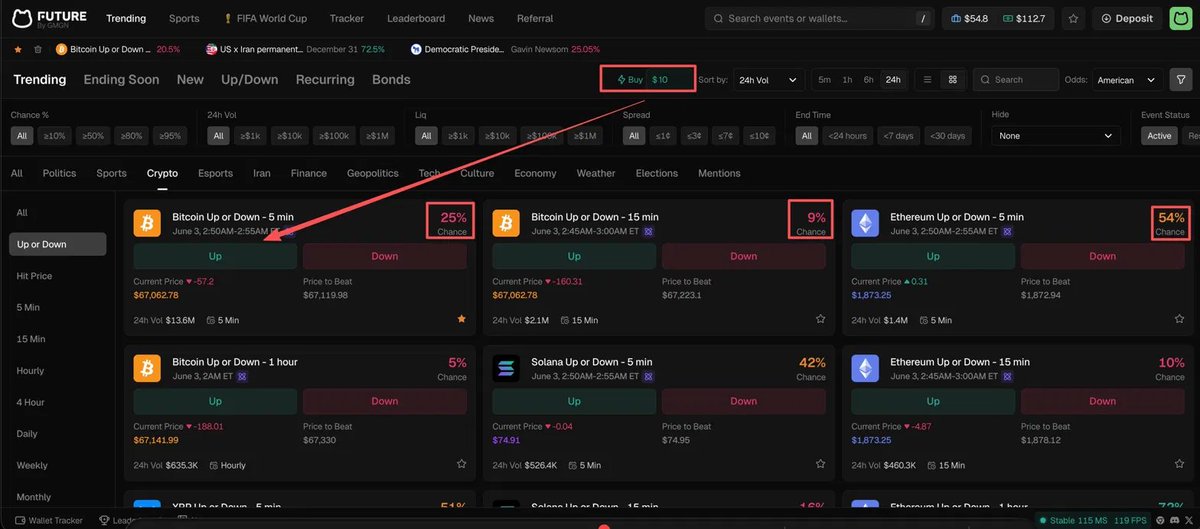Switch to Ending Soon tab
The height and width of the screenshot is (529, 1200).
pos(122,79)
